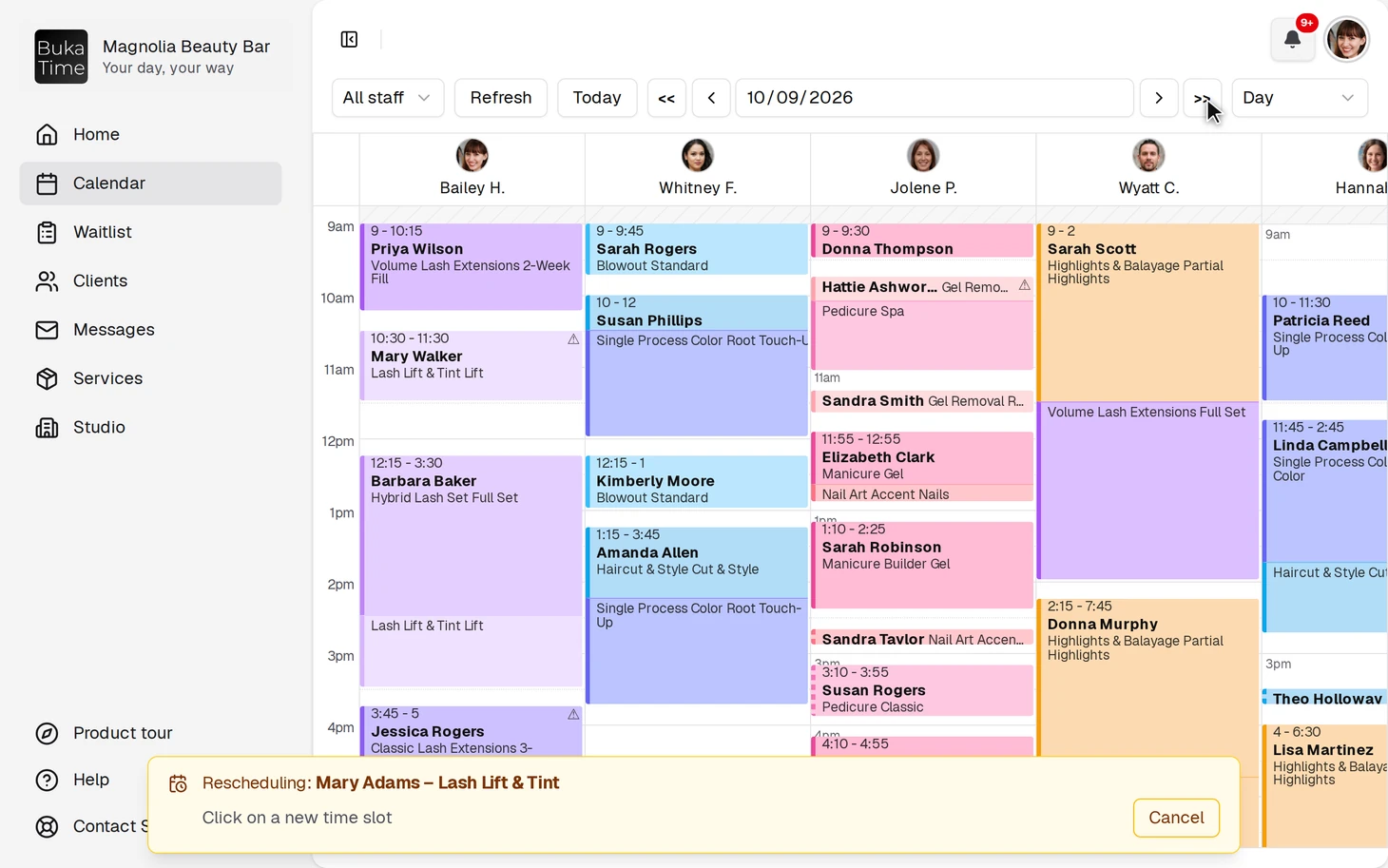Jump to Today

coord(597,98)
